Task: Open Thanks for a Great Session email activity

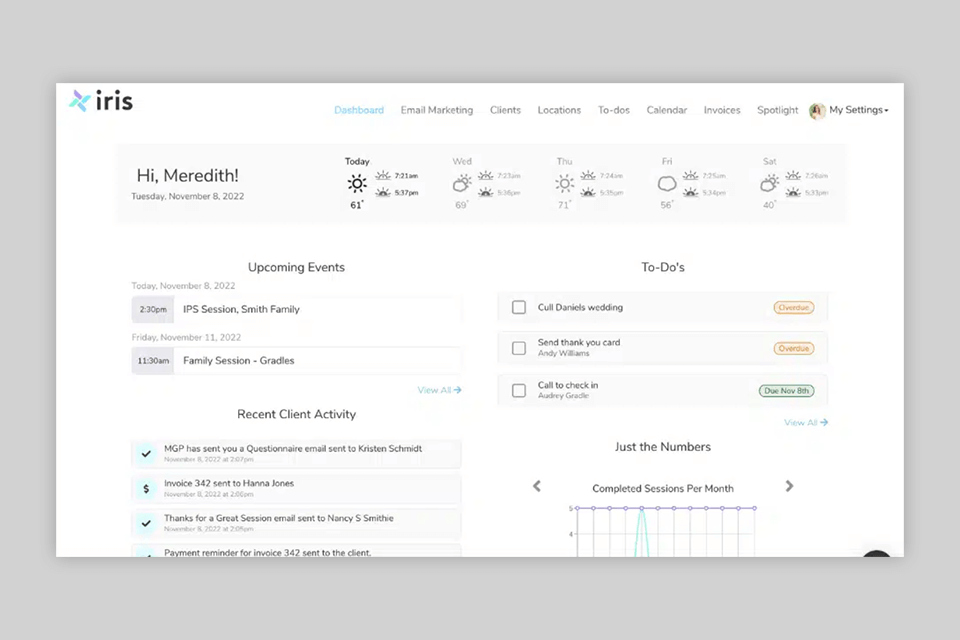Action: [296, 524]
